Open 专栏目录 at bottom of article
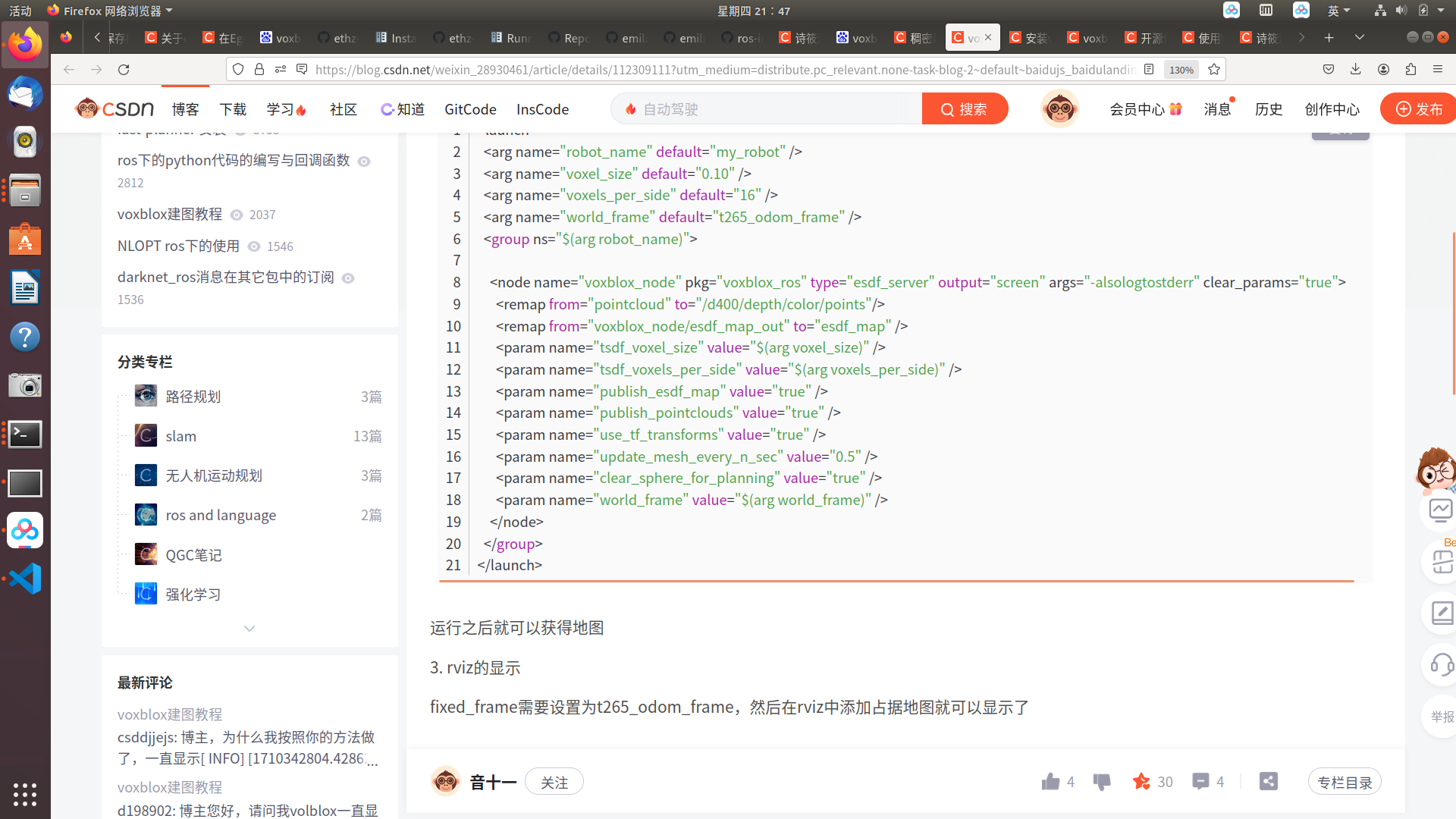Screen dimensions: 1456x819 1345,781
